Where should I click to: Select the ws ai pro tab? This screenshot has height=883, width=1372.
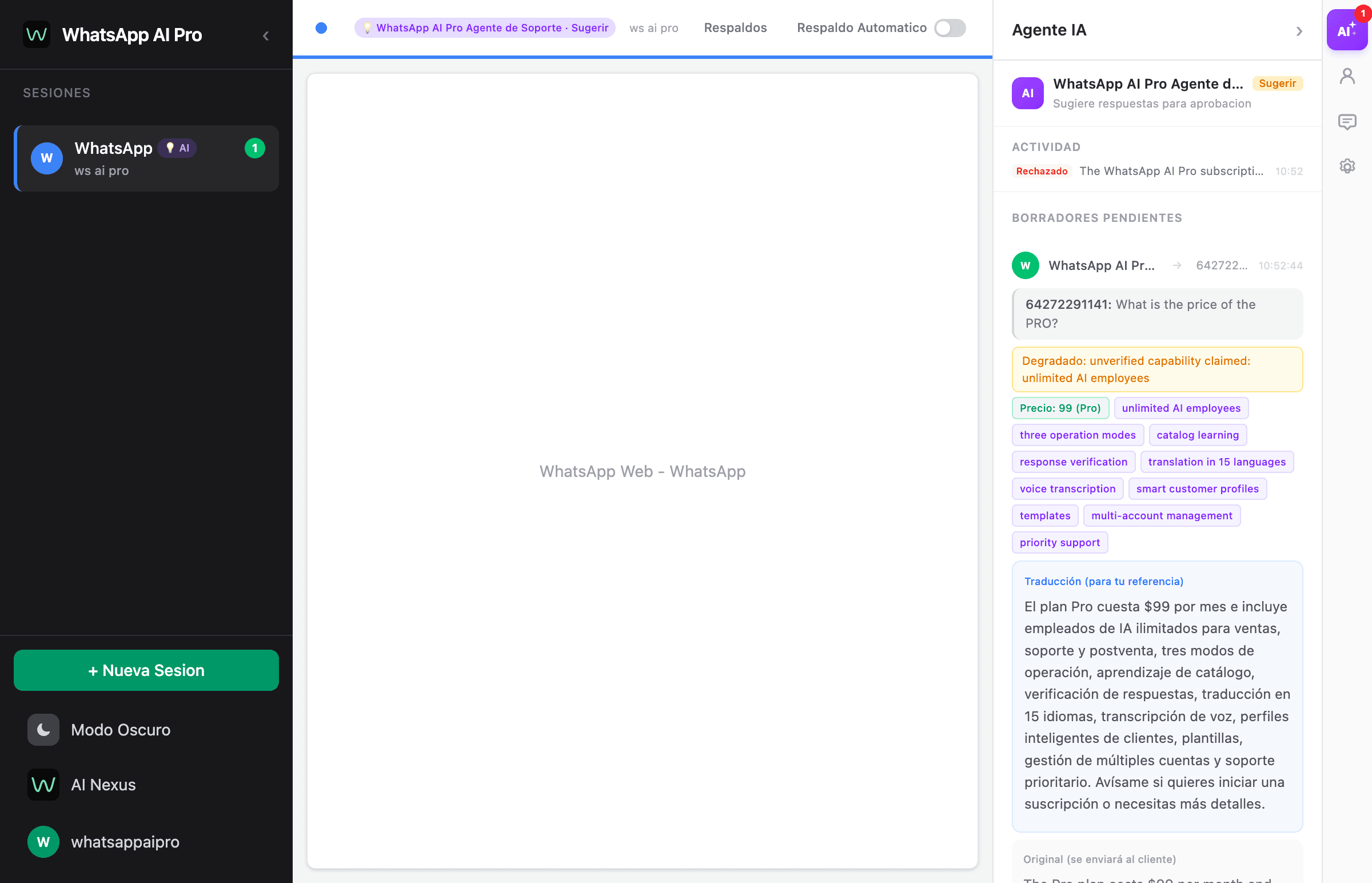tap(653, 28)
